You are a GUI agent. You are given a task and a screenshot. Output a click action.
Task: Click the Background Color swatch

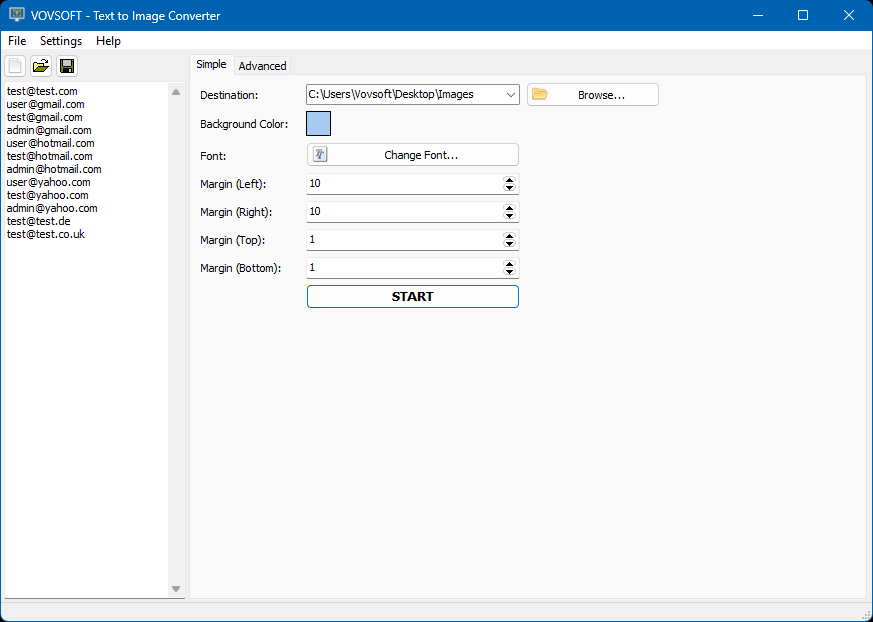tap(317, 123)
